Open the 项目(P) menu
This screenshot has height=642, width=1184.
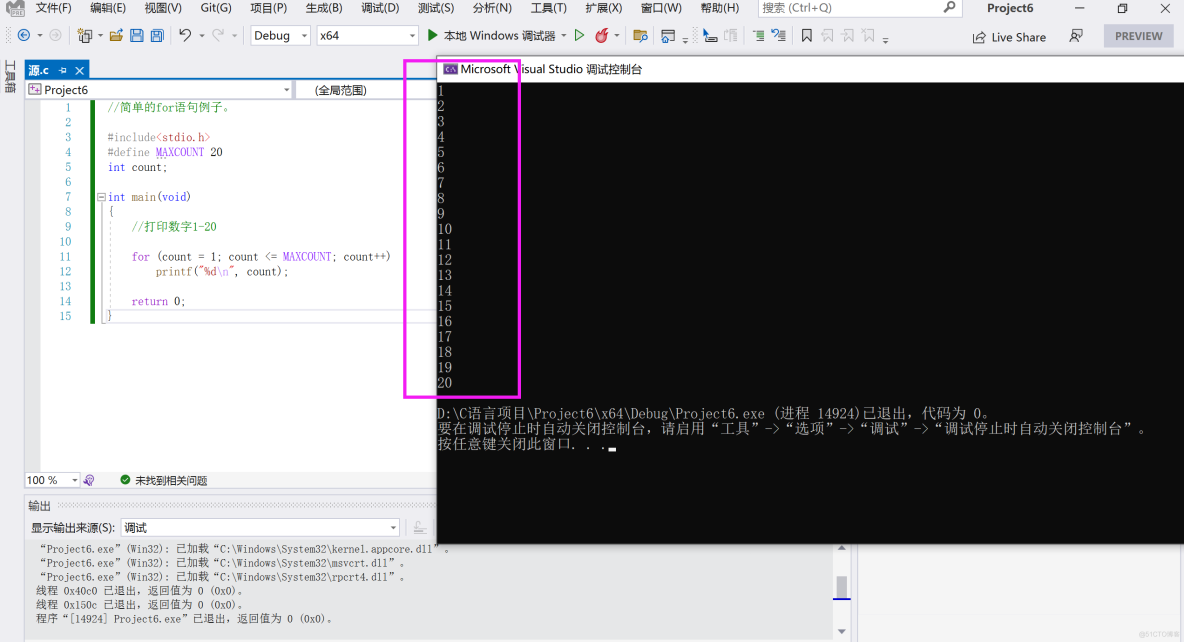tap(269, 8)
